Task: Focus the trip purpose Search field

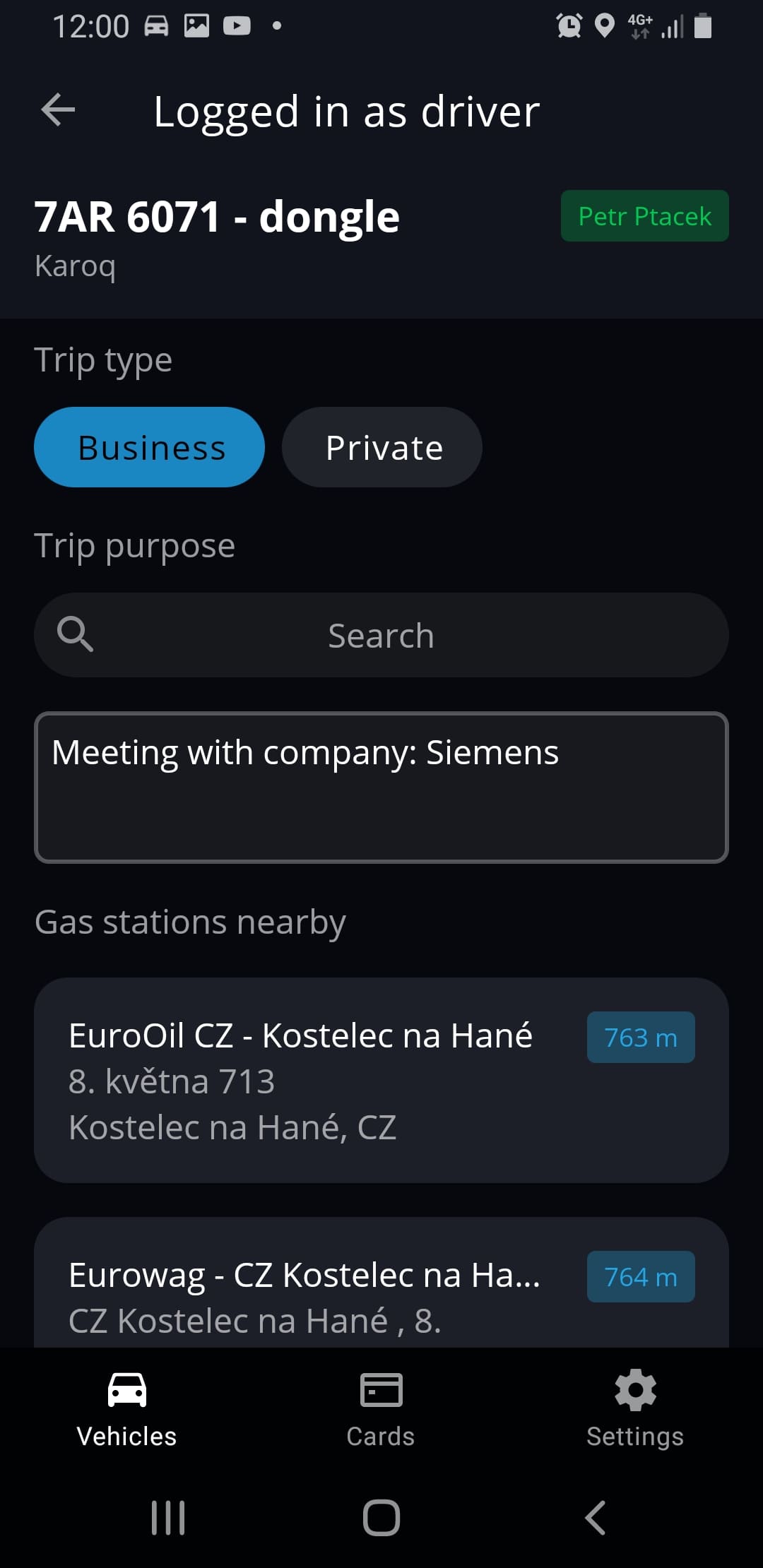Action: click(381, 635)
